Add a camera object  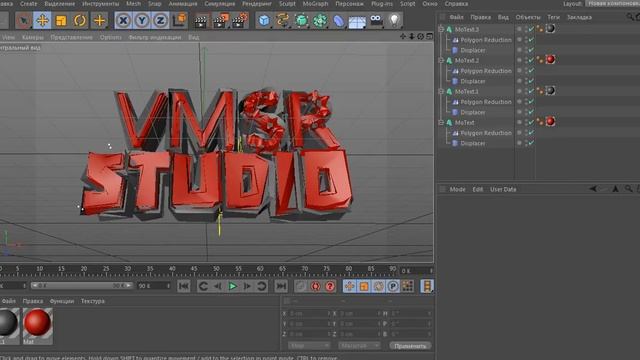coord(376,20)
